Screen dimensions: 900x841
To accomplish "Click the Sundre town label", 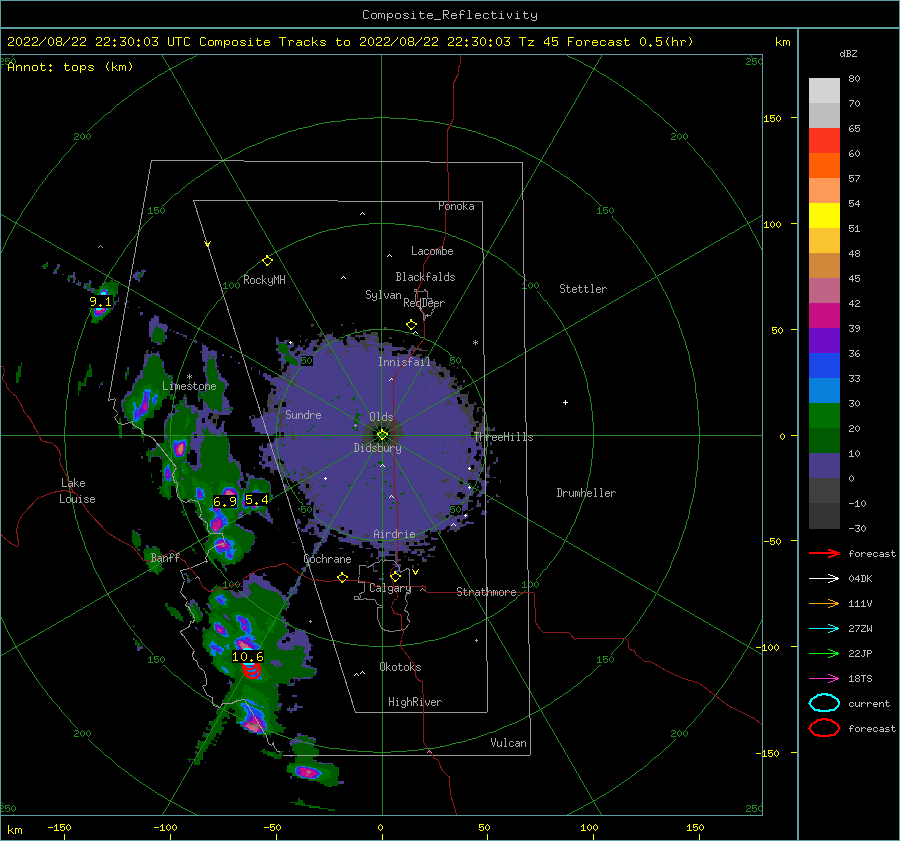I will (x=303, y=415).
